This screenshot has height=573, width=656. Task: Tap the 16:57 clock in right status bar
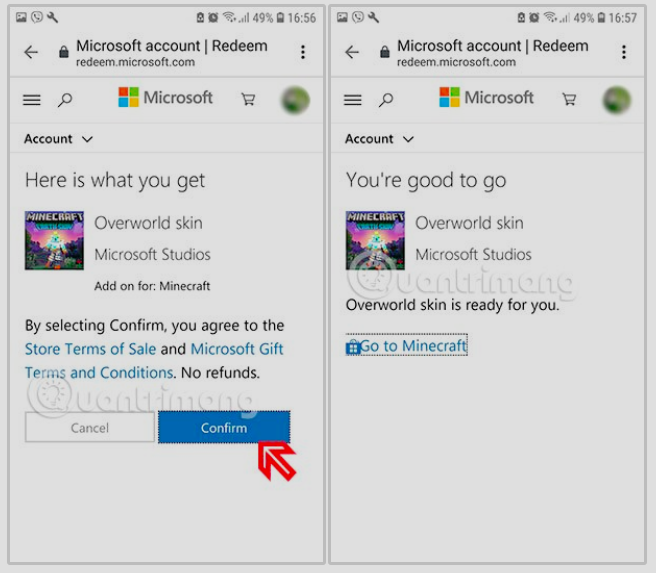(x=623, y=18)
